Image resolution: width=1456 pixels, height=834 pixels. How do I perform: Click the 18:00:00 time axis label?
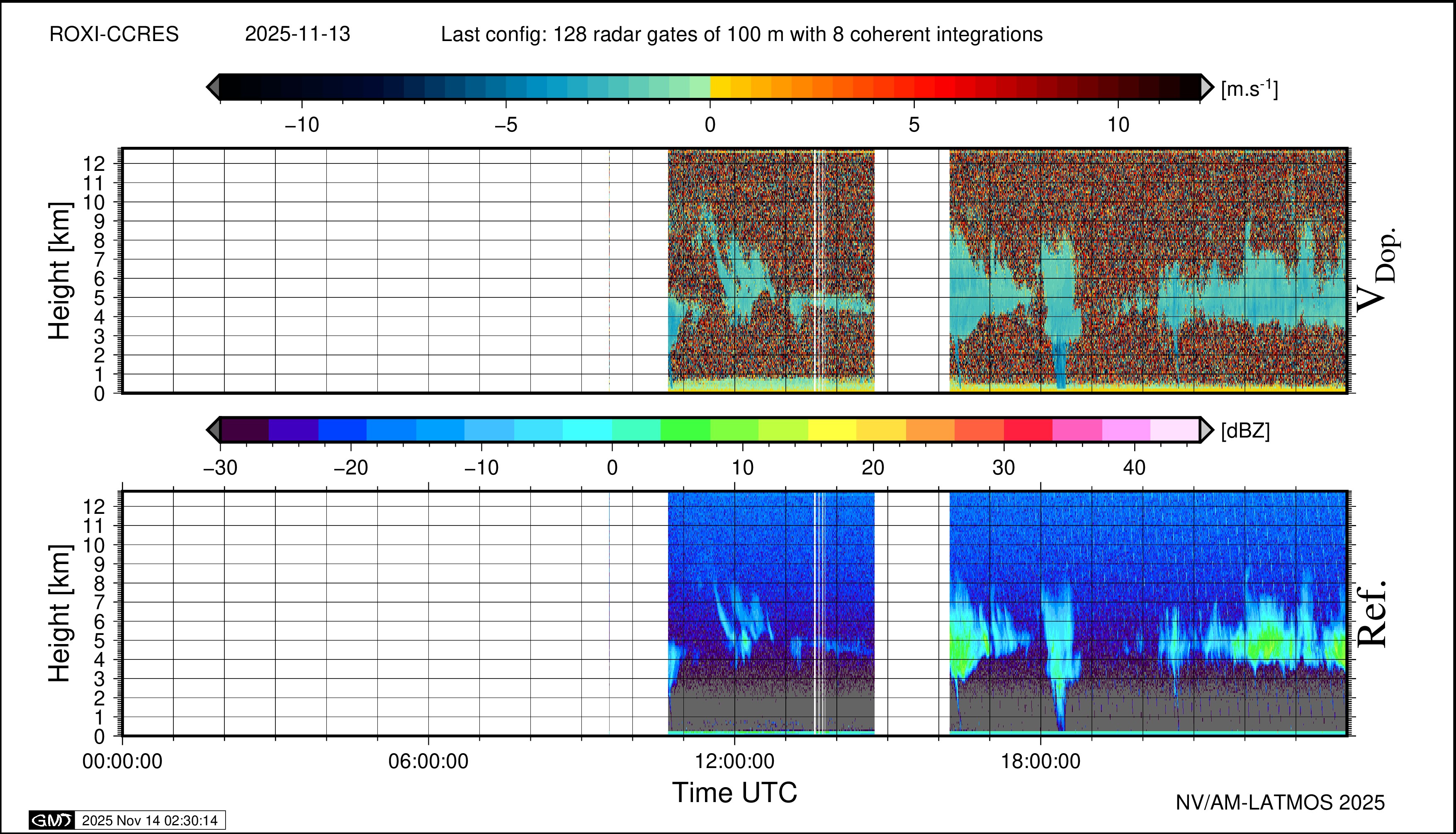(x=1040, y=761)
